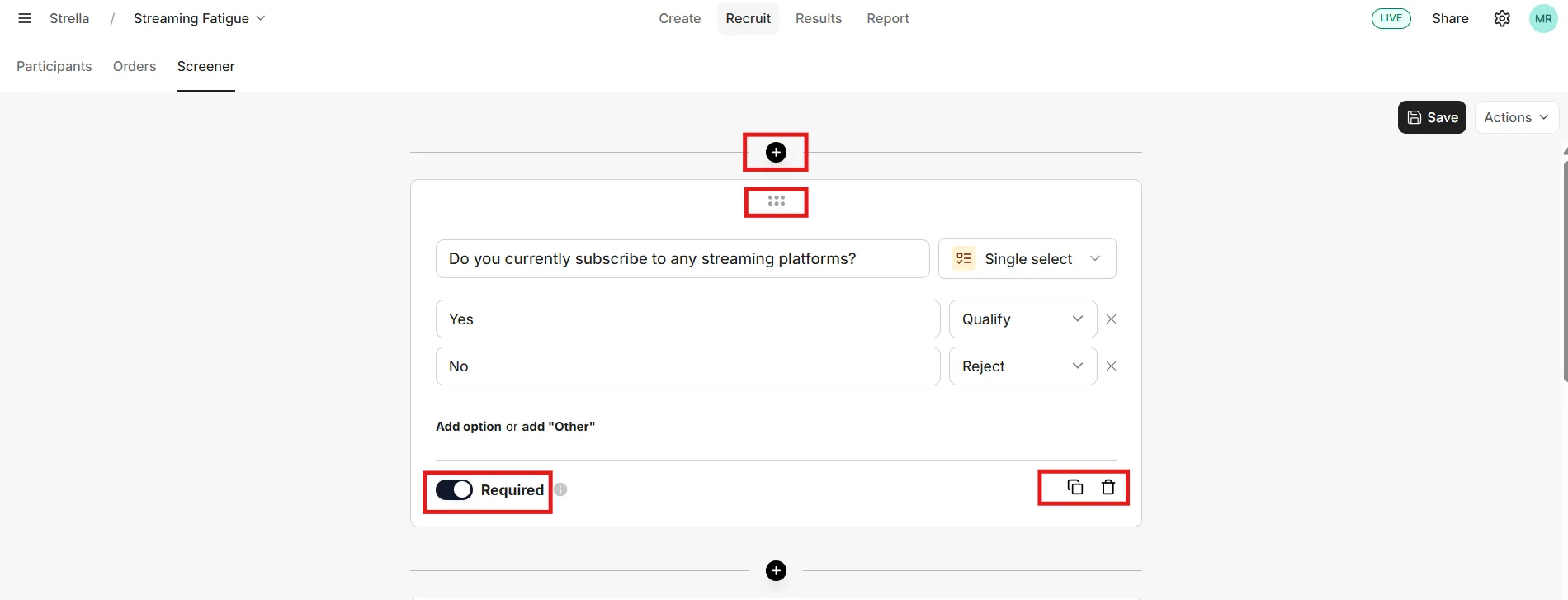Grab the six-dot drag handle on question card

pos(776,201)
